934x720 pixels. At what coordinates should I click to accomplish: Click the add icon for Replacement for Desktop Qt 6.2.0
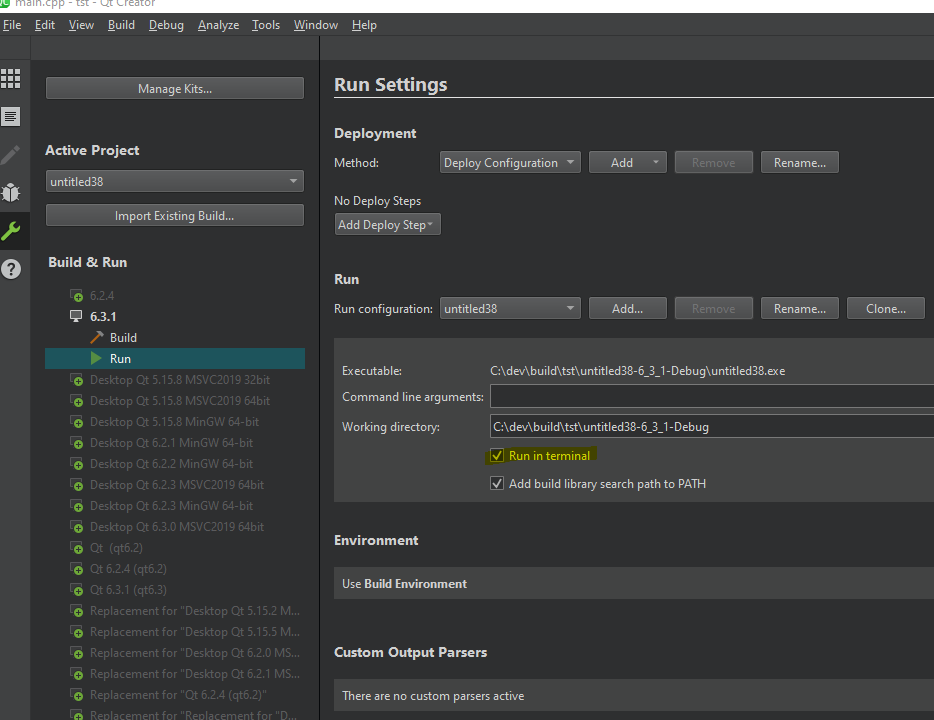76,653
